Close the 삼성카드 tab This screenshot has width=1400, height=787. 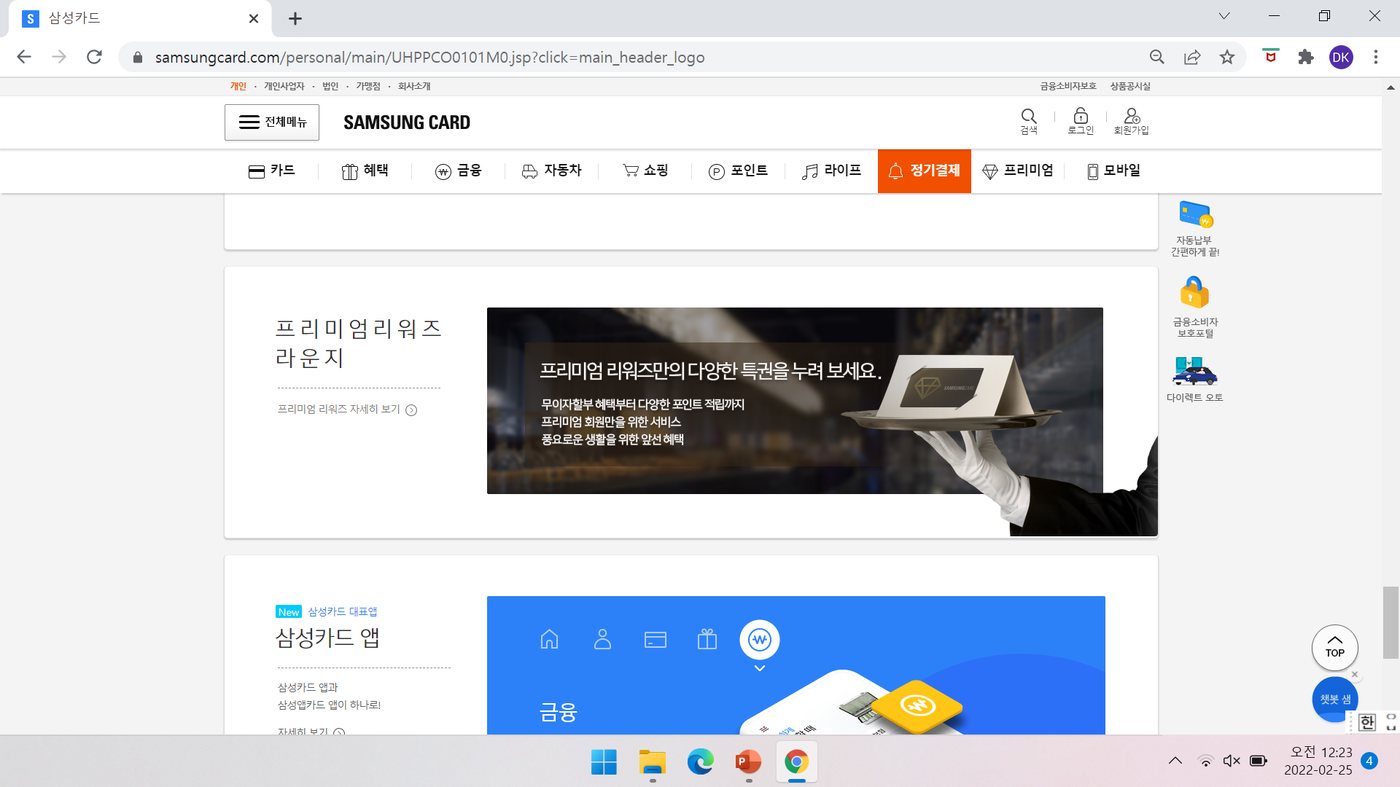[x=254, y=18]
